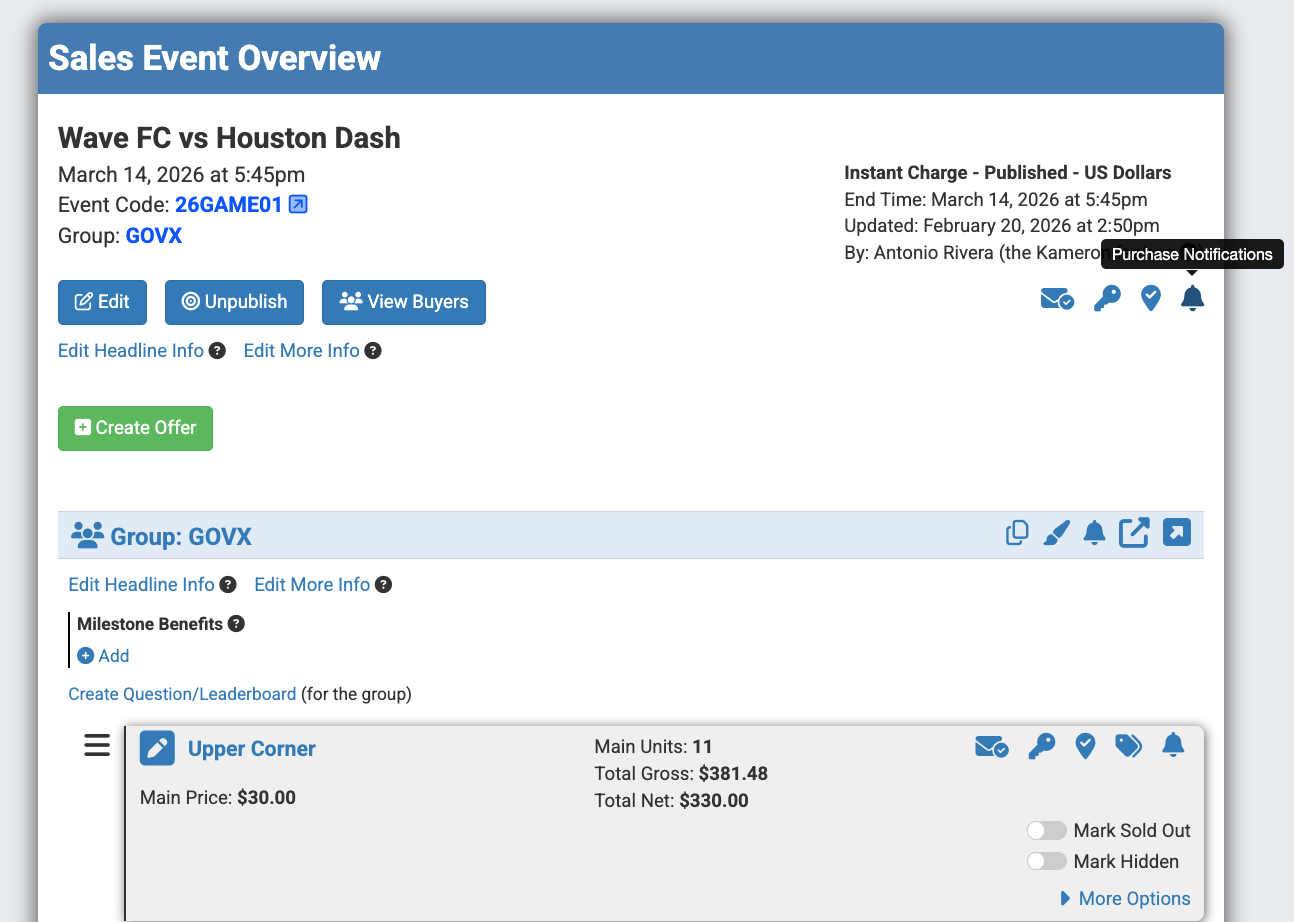Viewport: 1294px width, 922px height.
Task: Toggle Mark Sold Out for Upper Corner
Action: tap(1046, 831)
